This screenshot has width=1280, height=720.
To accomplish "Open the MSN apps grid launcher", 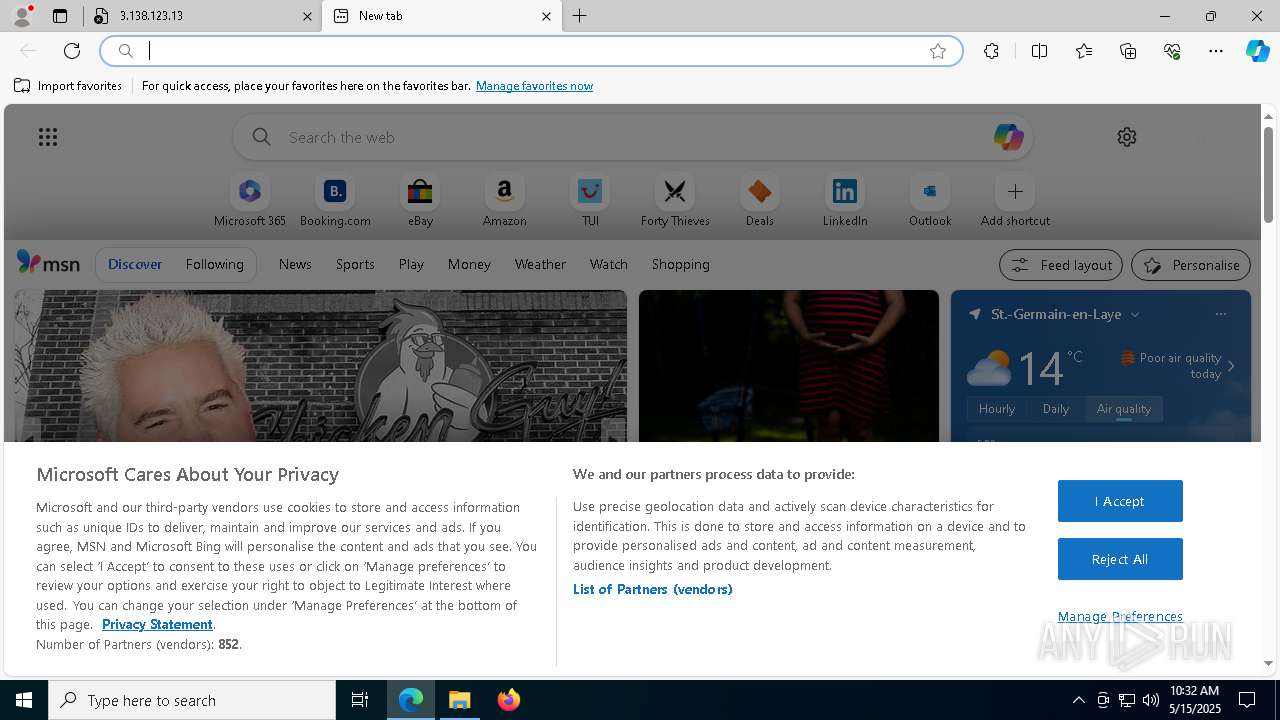I will coord(48,137).
